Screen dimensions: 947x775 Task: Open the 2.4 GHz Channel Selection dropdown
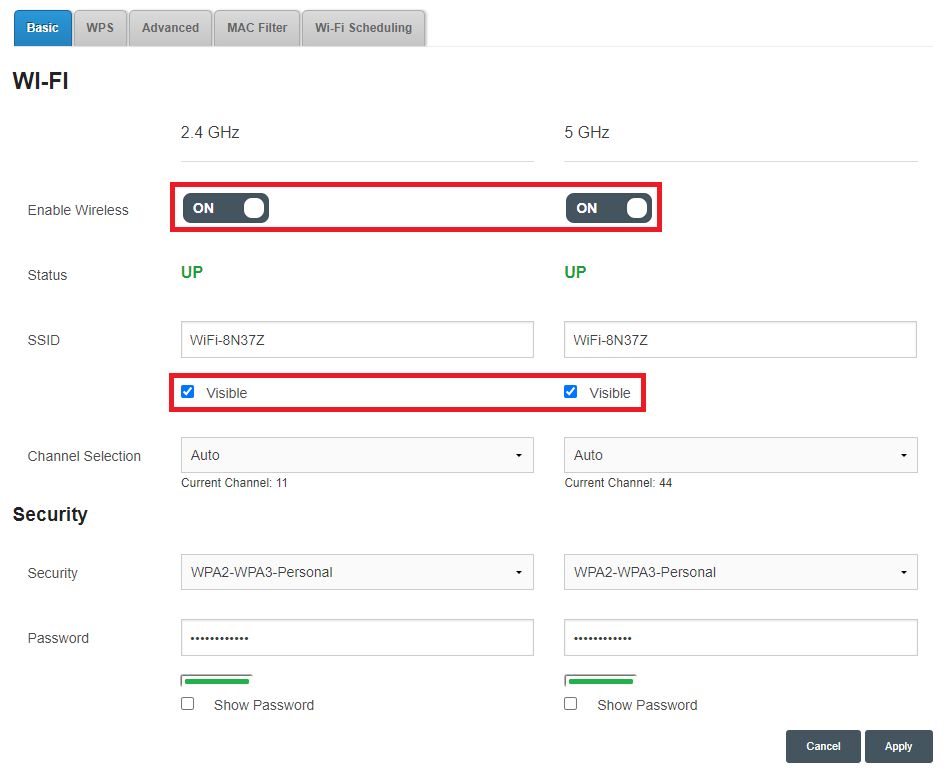pos(357,455)
